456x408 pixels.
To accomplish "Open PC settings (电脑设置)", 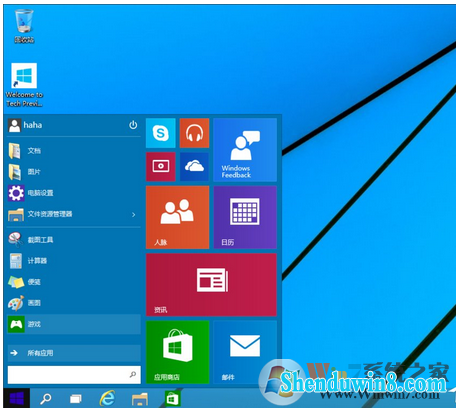I will pyautogui.click(x=74, y=193).
